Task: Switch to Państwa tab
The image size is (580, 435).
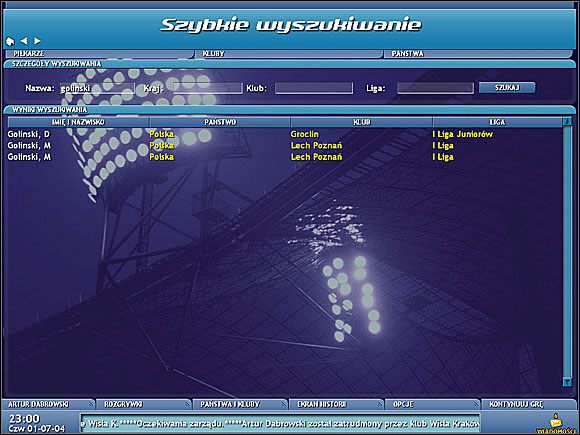Action: pyautogui.click(x=478, y=54)
